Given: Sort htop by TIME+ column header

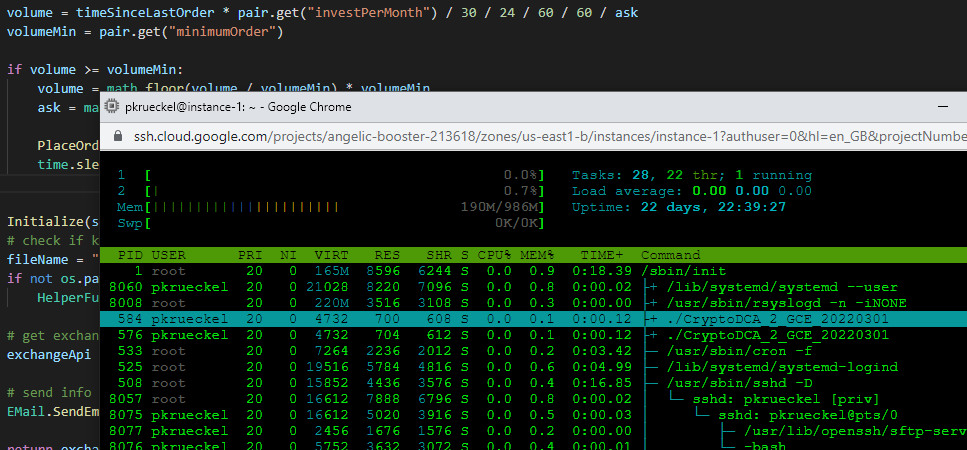Looking at the screenshot, I should pyautogui.click(x=601, y=255).
